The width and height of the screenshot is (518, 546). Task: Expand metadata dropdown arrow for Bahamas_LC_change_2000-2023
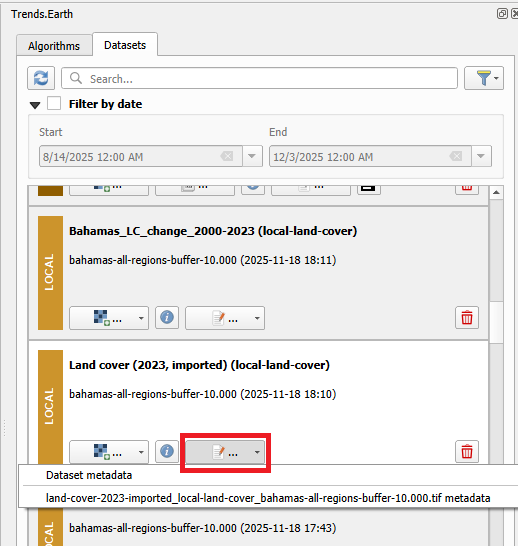point(257,318)
